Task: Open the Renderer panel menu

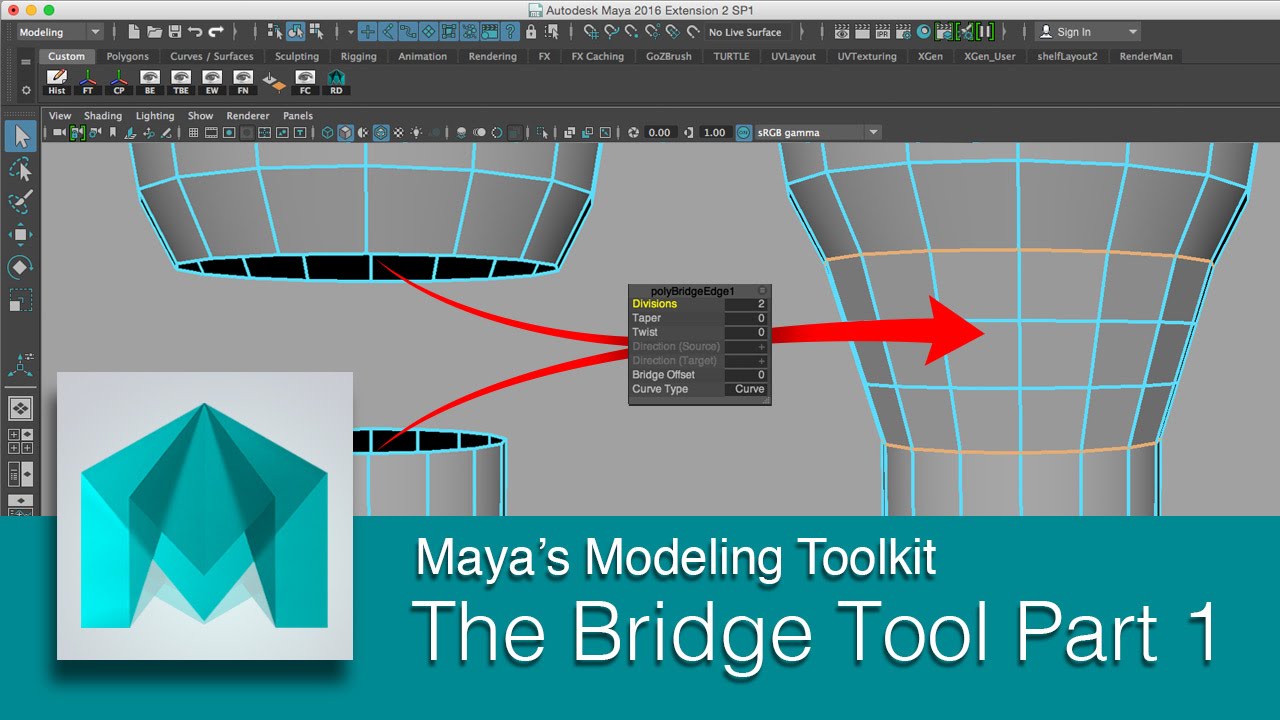Action: pos(248,116)
